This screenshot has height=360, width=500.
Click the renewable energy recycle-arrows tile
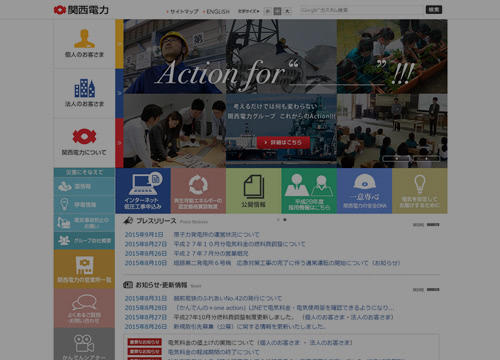198,191
